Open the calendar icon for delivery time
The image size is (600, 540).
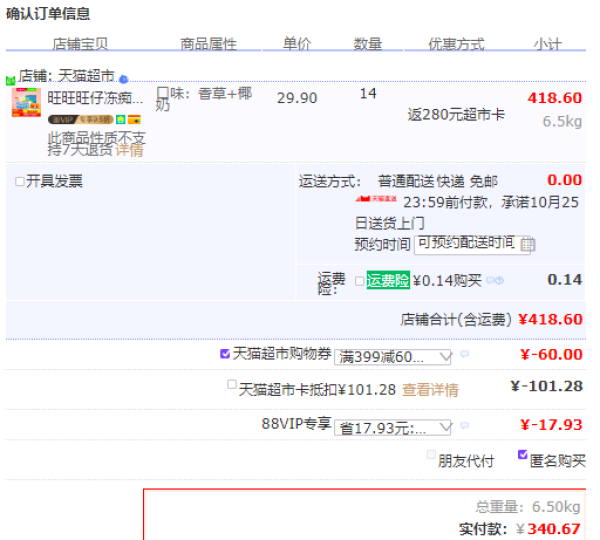(x=528, y=244)
